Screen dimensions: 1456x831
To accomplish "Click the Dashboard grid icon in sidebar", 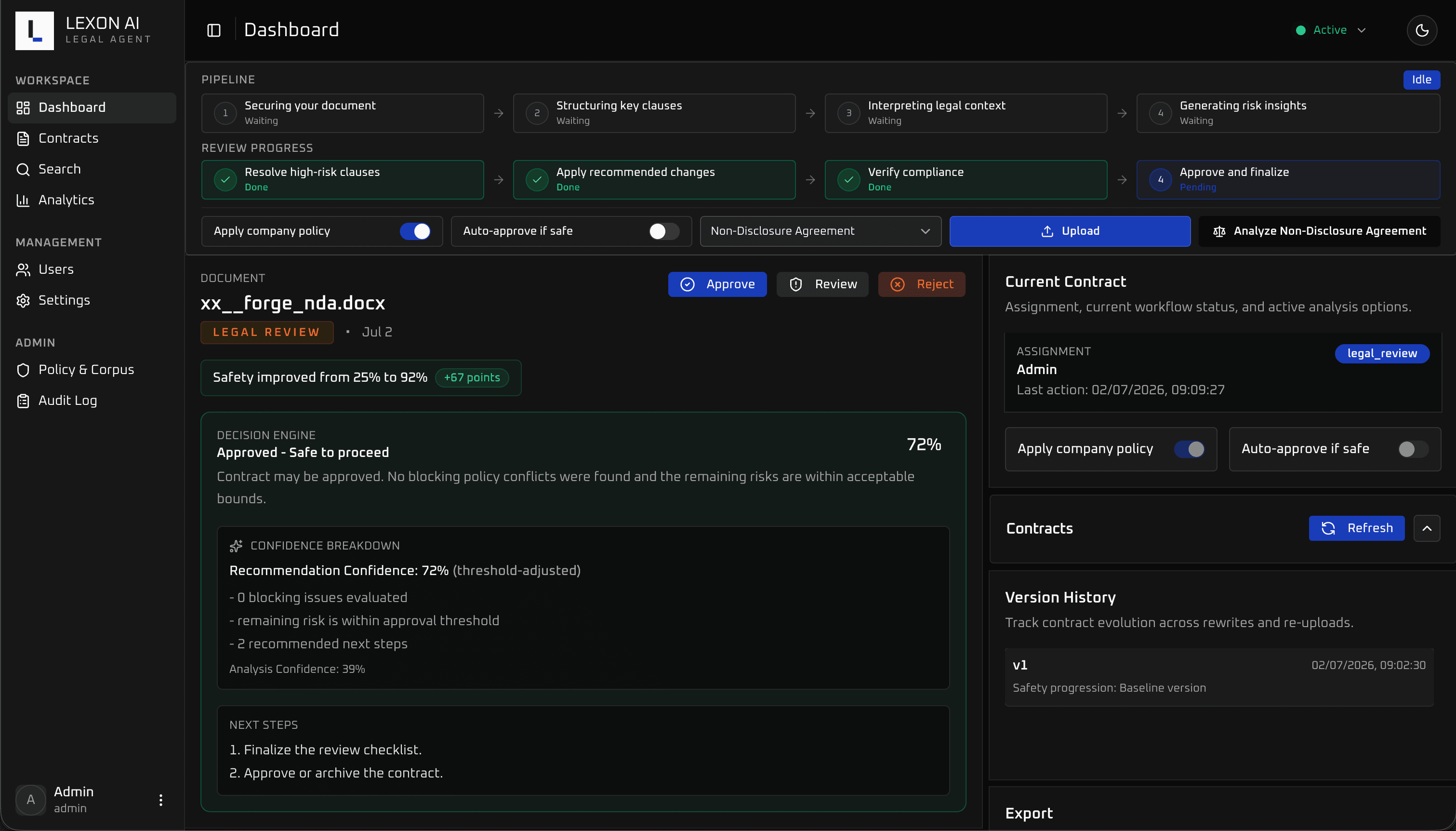I will 23,107.
